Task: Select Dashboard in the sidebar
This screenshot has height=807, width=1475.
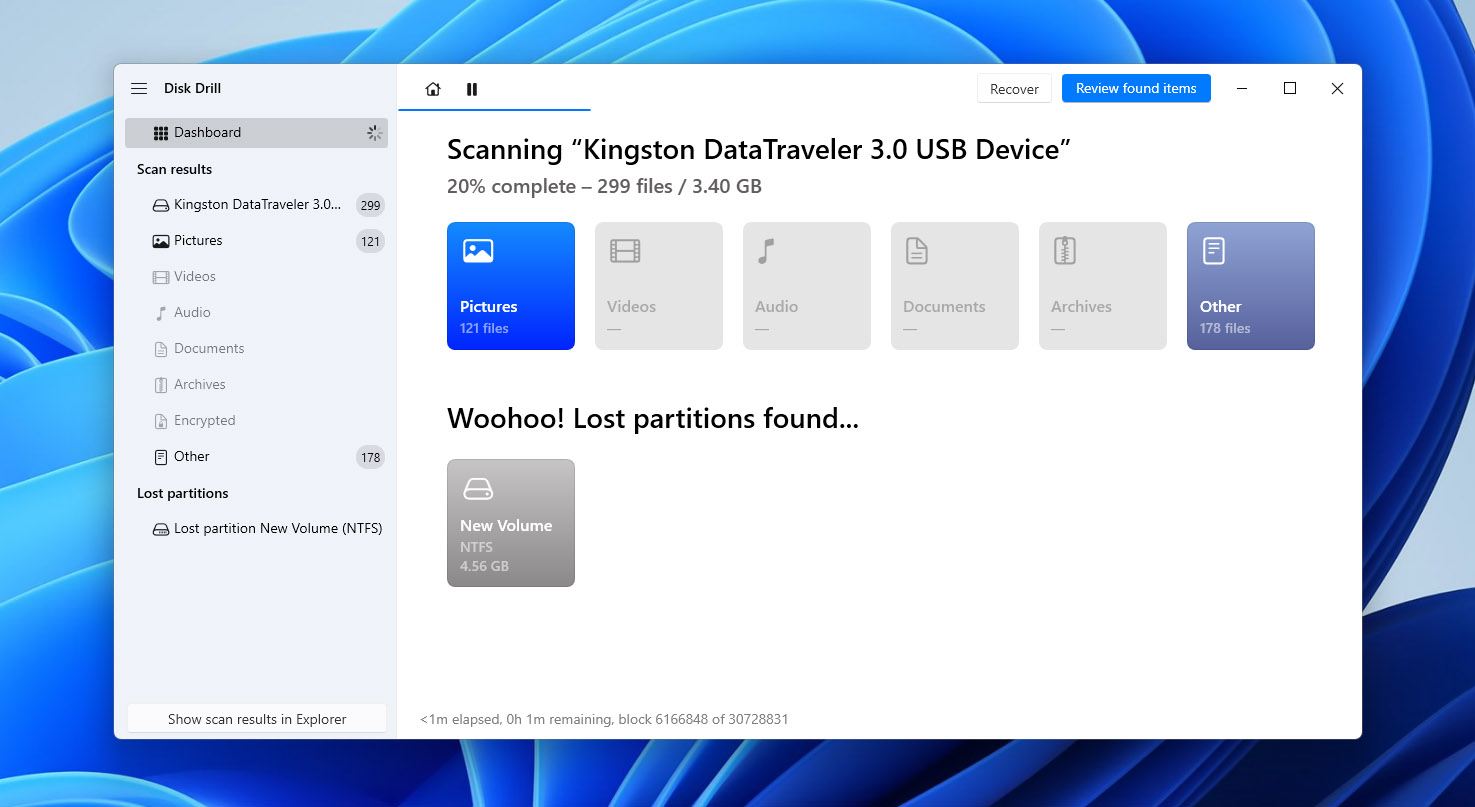Action: pyautogui.click(x=256, y=133)
